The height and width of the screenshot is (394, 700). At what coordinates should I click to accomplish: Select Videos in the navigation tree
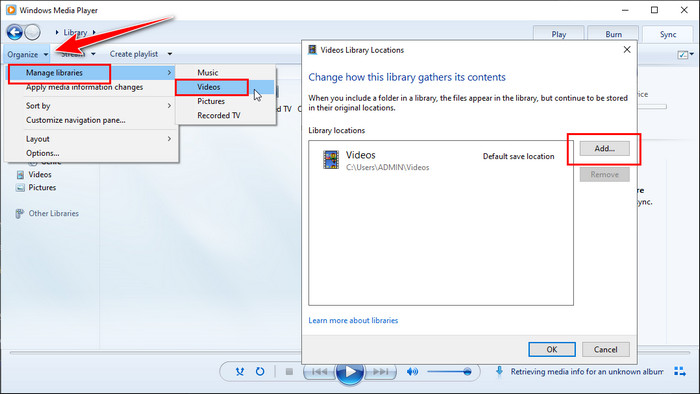pyautogui.click(x=40, y=174)
